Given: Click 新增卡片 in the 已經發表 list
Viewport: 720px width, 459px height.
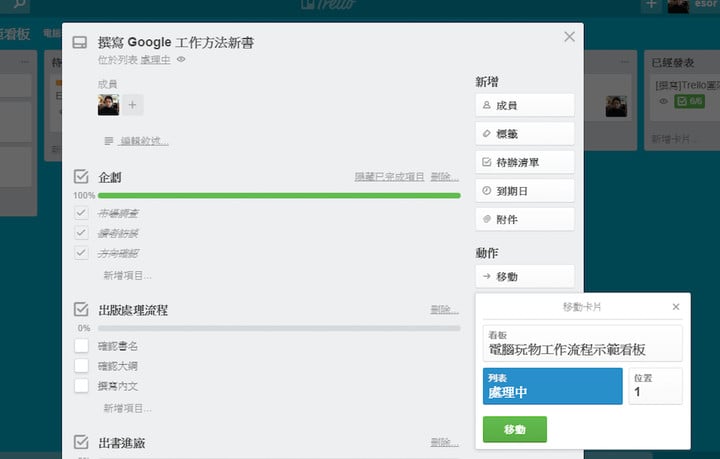Looking at the screenshot, I should (x=673, y=139).
